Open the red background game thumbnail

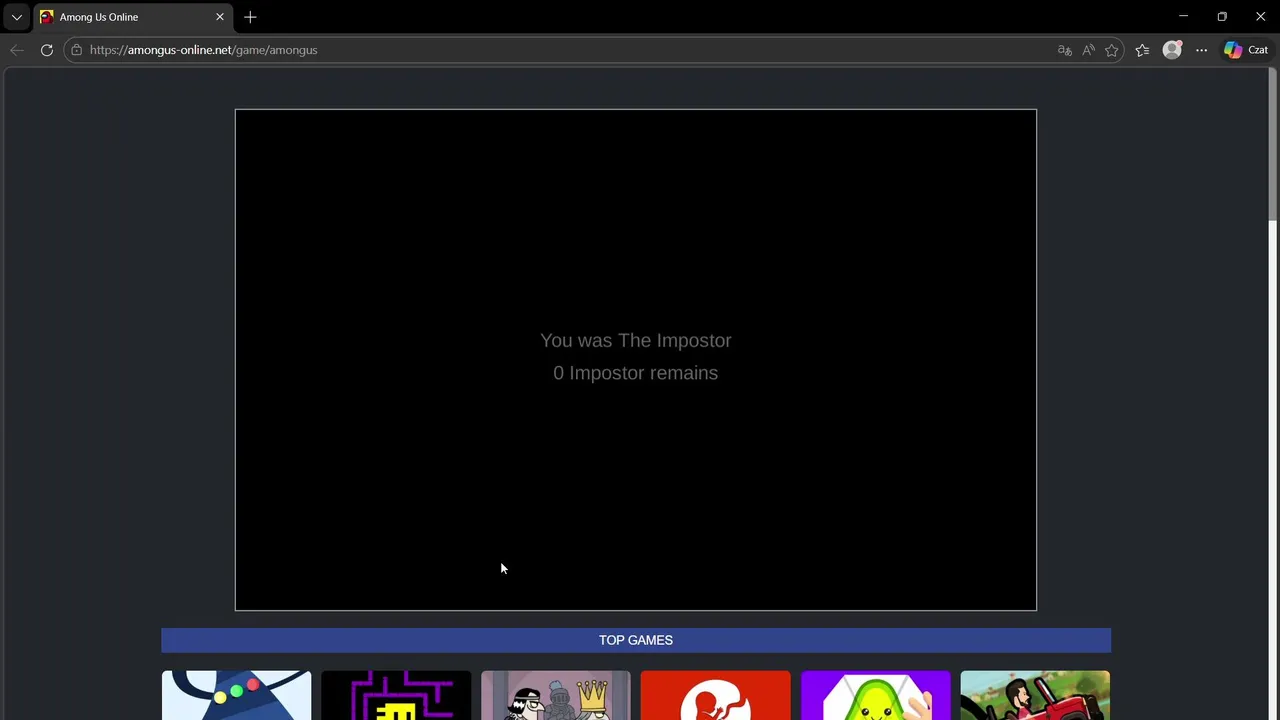[716, 695]
